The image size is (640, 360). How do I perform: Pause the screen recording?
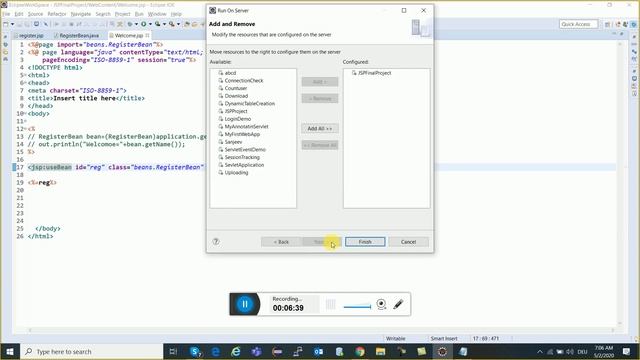click(x=245, y=304)
